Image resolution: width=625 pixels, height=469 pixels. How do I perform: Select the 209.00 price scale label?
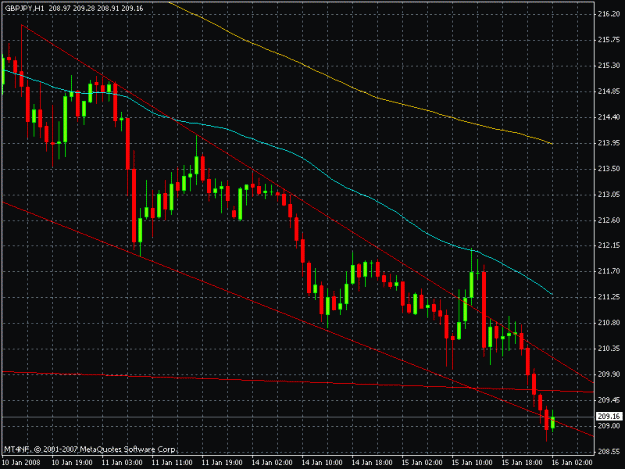(x=609, y=426)
